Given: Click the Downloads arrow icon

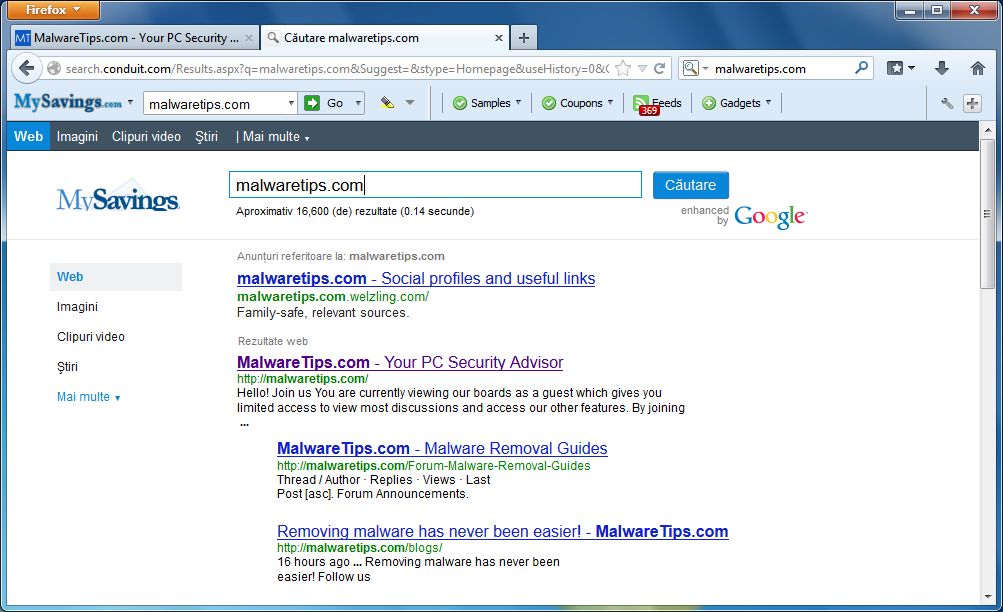Looking at the screenshot, I should click(940, 70).
